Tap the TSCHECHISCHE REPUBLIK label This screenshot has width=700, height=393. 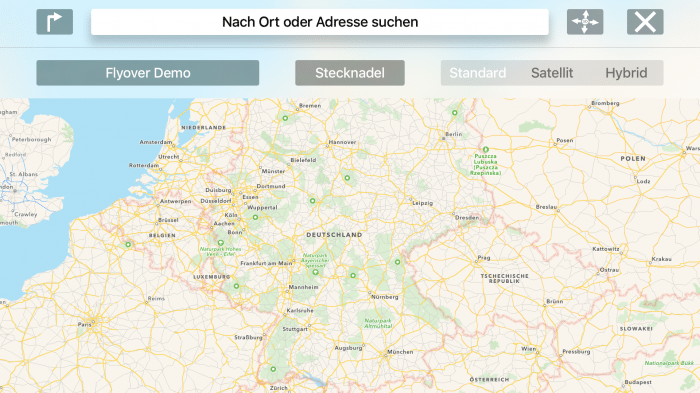[504, 279]
